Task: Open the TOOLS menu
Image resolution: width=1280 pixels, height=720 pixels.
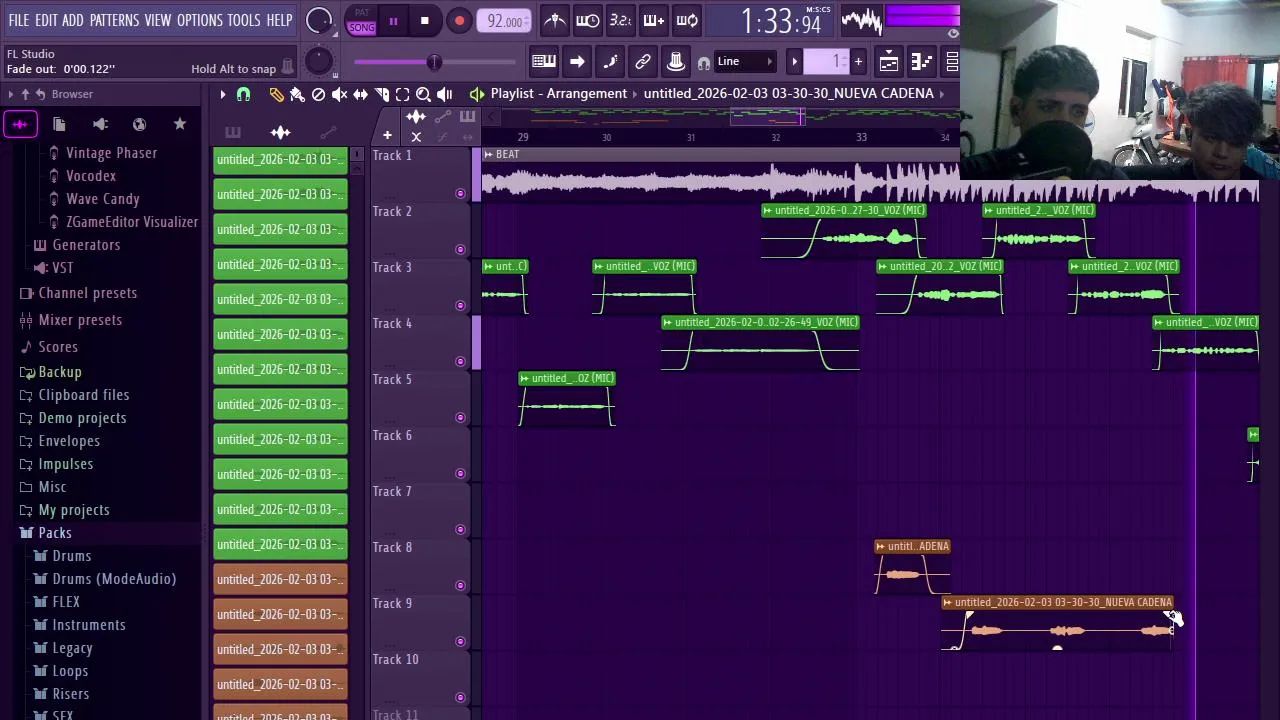Action: pos(243,20)
